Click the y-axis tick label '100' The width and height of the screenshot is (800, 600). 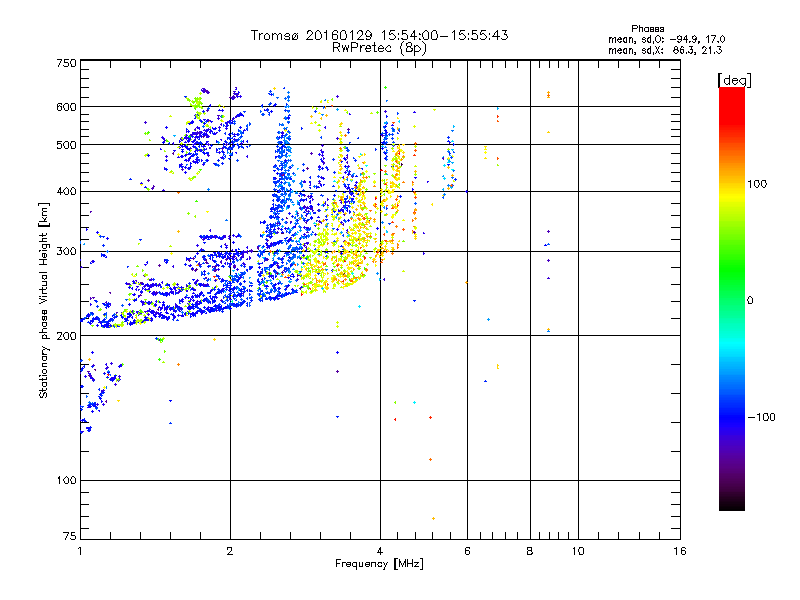pos(67,481)
